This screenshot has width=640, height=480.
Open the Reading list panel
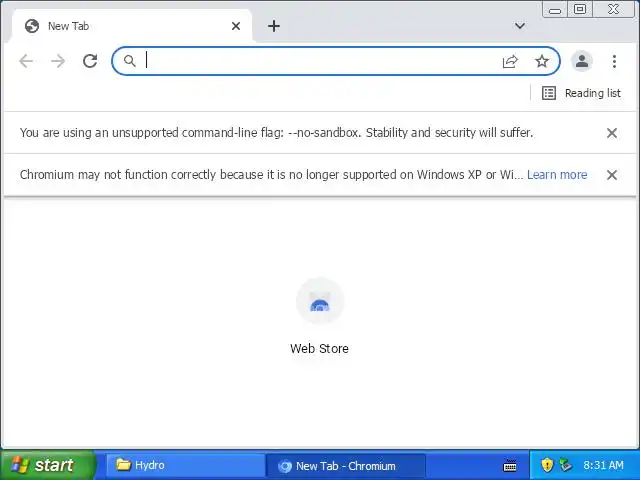[581, 93]
